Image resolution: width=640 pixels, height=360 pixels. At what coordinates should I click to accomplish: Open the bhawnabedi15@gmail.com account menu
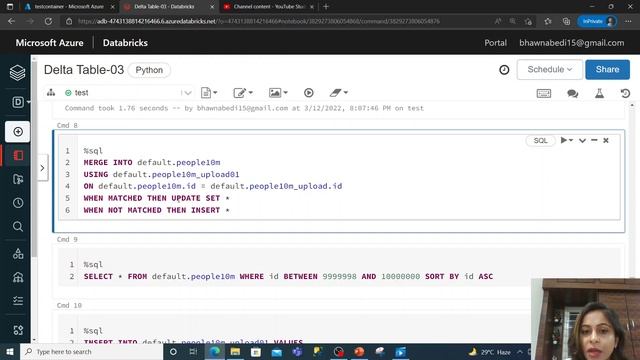tap(571, 43)
